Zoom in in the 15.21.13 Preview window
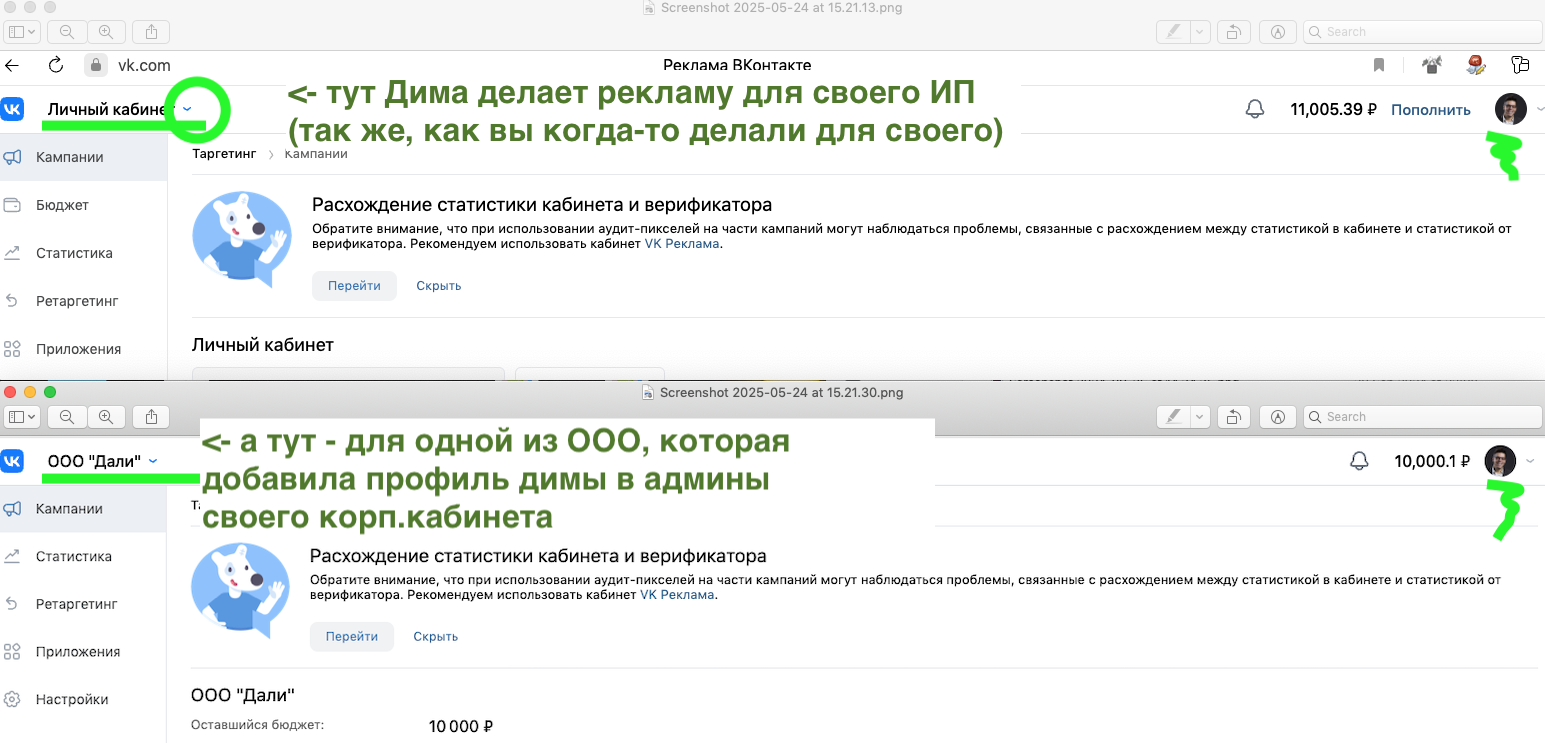 click(106, 32)
